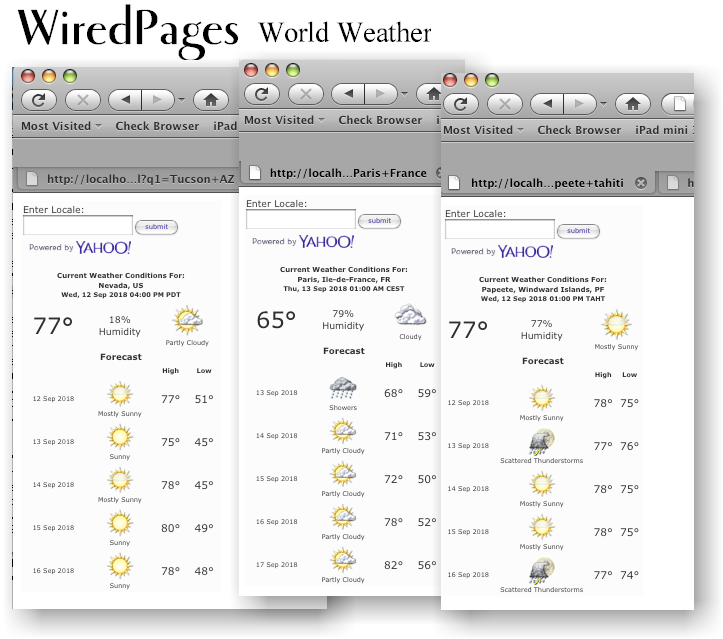
Task: Click the Enter Locale field in Tucson window
Action: [x=78, y=225]
